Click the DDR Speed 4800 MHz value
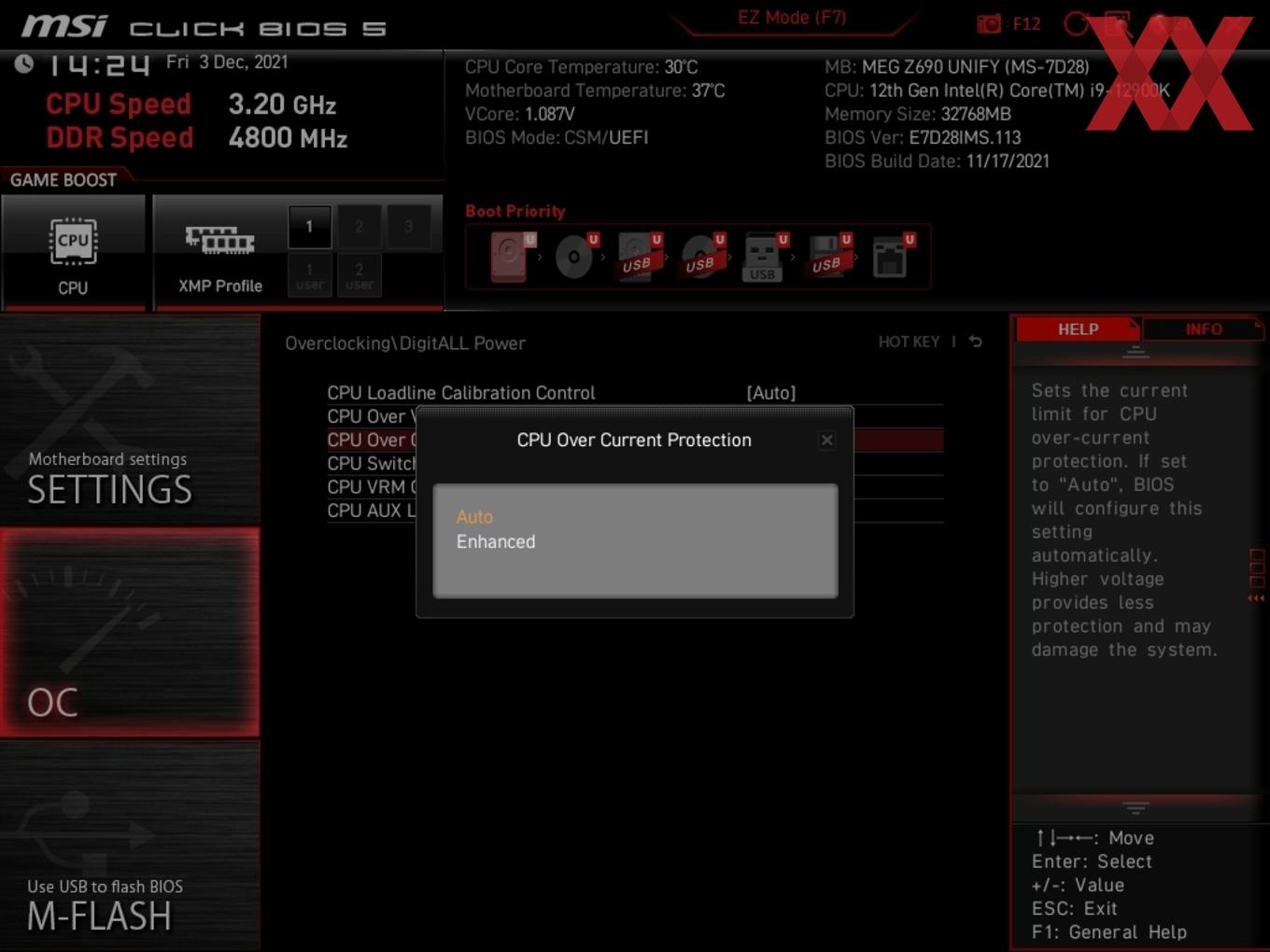The height and width of the screenshot is (952, 1270). [288, 138]
